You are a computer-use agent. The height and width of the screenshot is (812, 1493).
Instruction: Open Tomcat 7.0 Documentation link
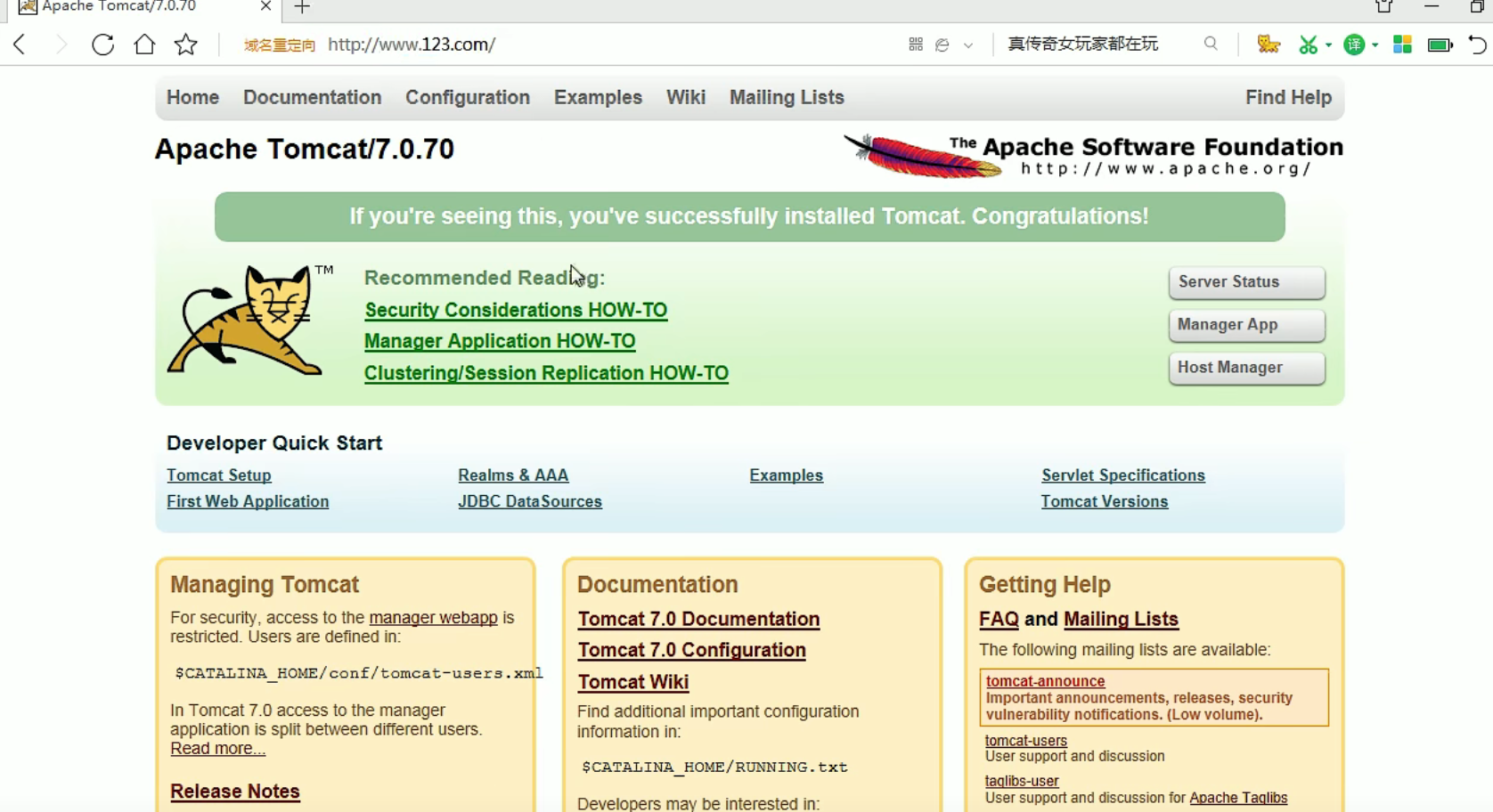(698, 619)
